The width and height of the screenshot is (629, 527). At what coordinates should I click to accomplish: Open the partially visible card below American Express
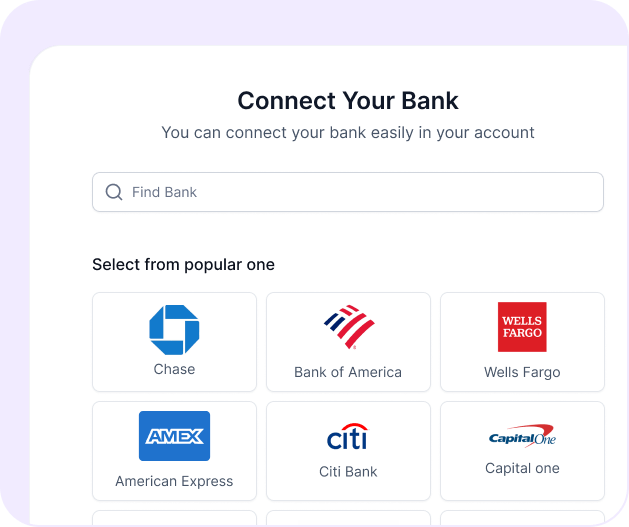click(174, 518)
